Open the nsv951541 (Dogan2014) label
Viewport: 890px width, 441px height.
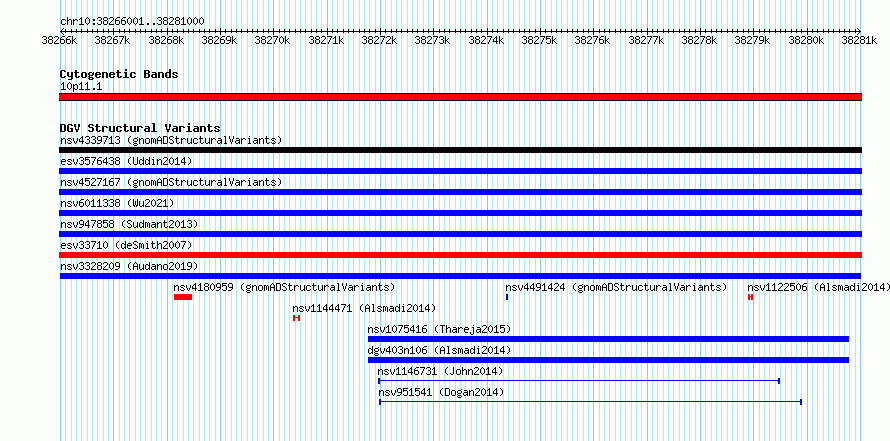(x=441, y=392)
